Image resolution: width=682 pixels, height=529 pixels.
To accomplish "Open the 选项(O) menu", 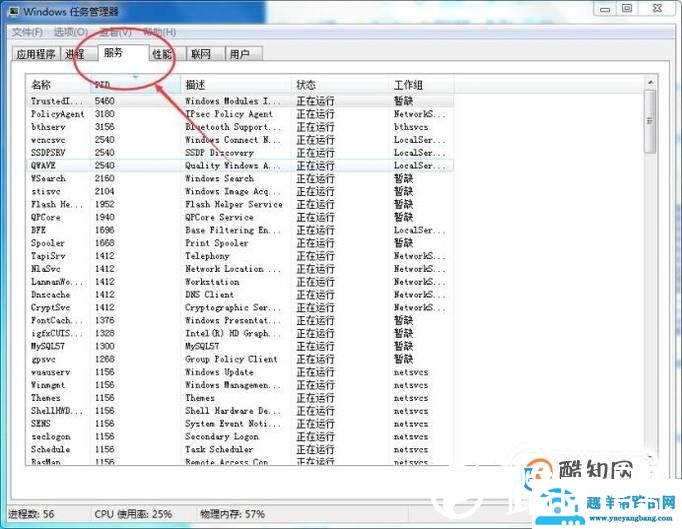I will click(70, 32).
